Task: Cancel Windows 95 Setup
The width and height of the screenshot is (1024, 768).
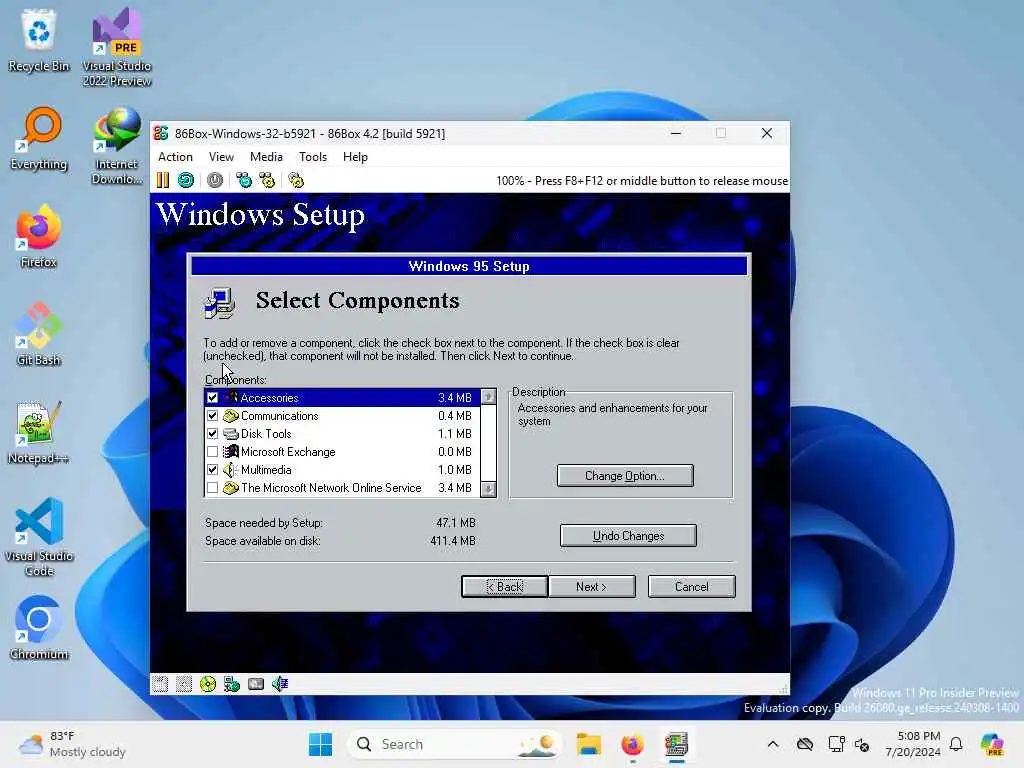Action: click(x=692, y=586)
